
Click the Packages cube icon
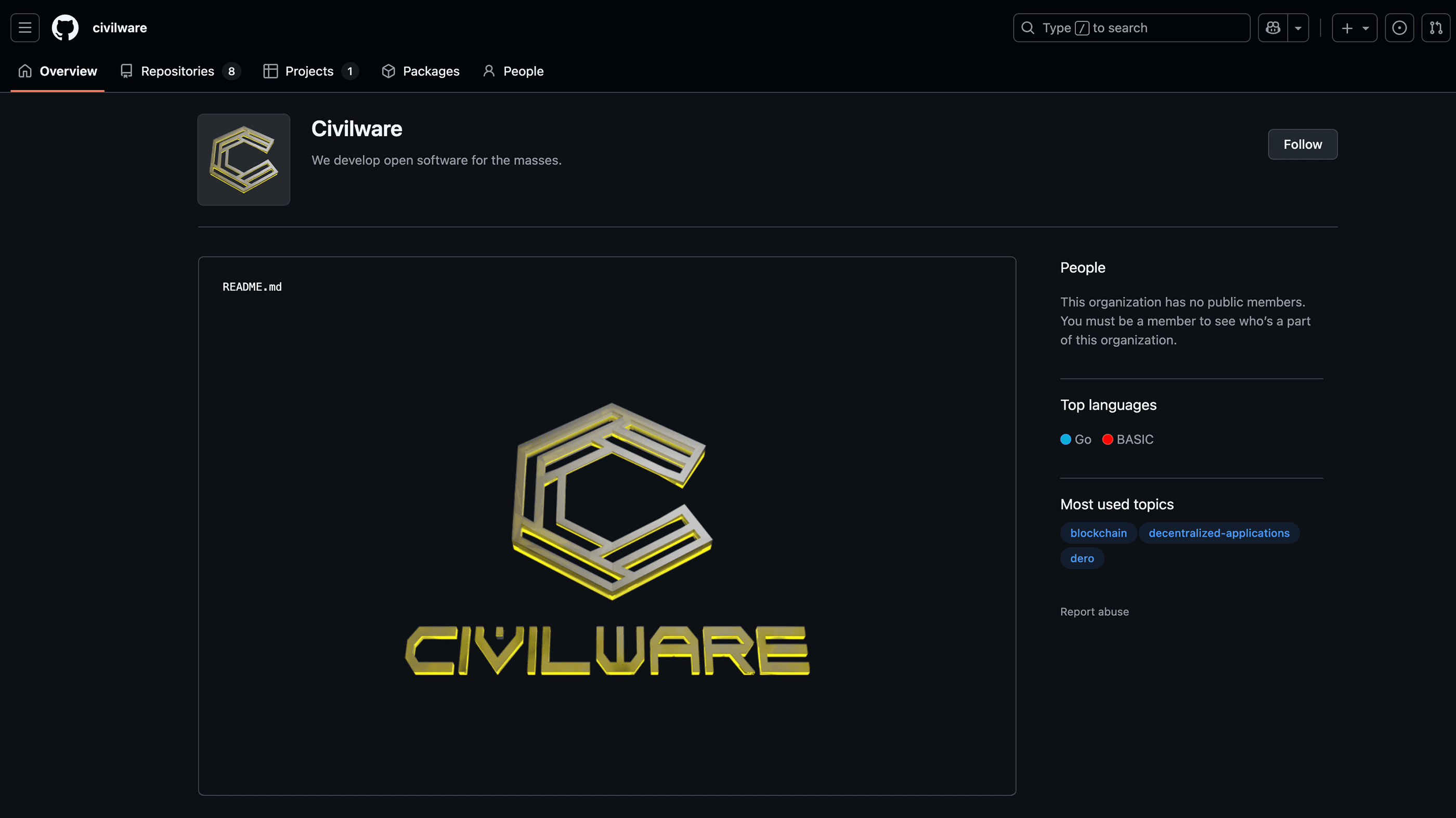coord(388,71)
